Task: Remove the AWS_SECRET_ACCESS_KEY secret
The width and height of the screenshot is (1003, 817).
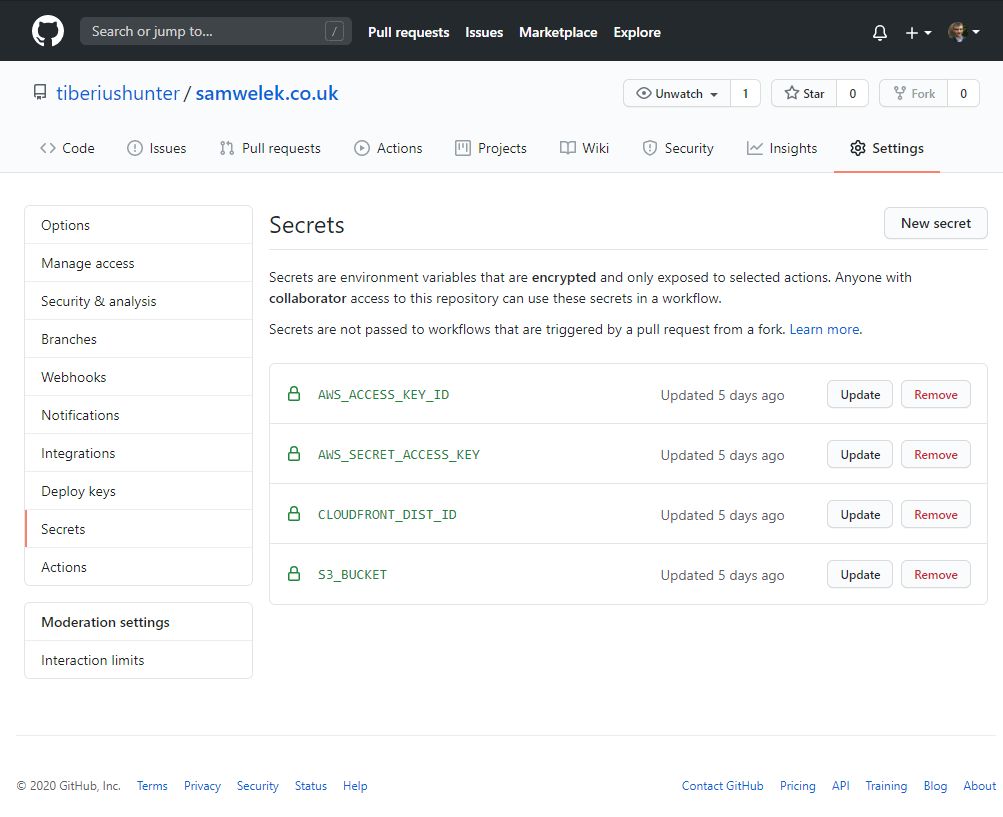Action: coord(935,454)
